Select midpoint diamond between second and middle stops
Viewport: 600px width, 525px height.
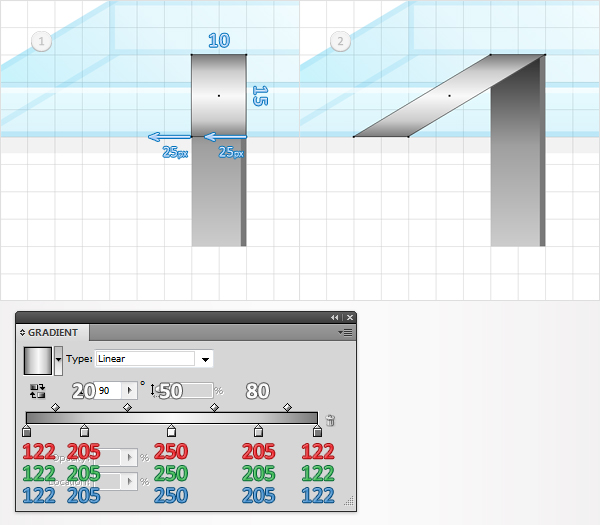click(x=127, y=407)
